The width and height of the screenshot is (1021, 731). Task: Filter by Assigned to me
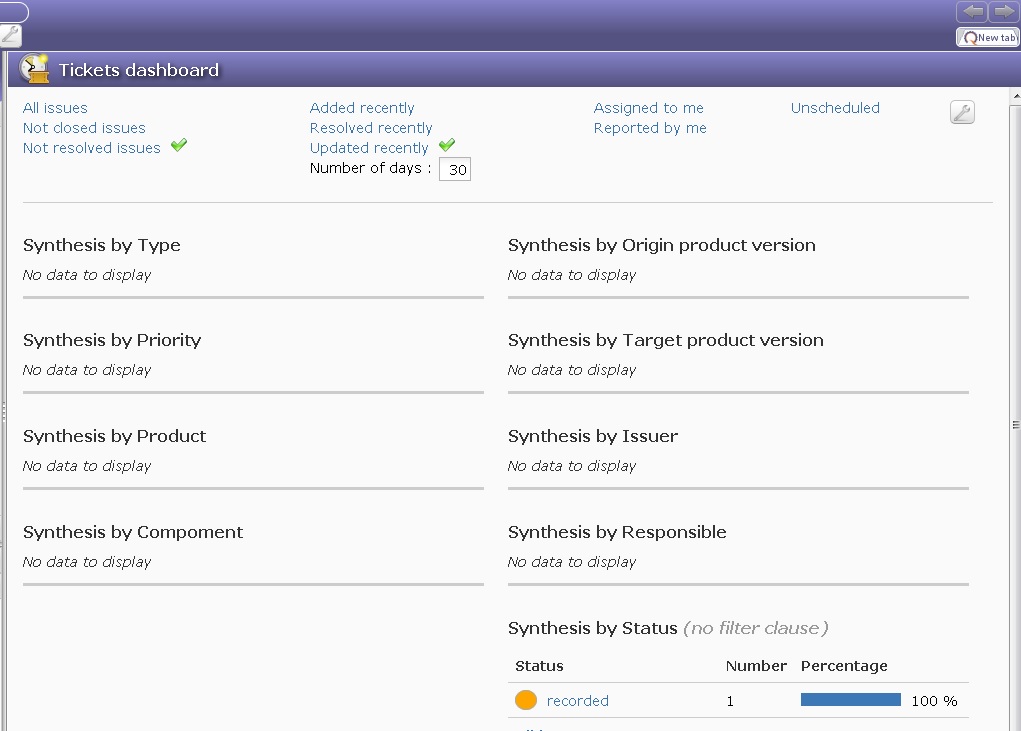(649, 108)
